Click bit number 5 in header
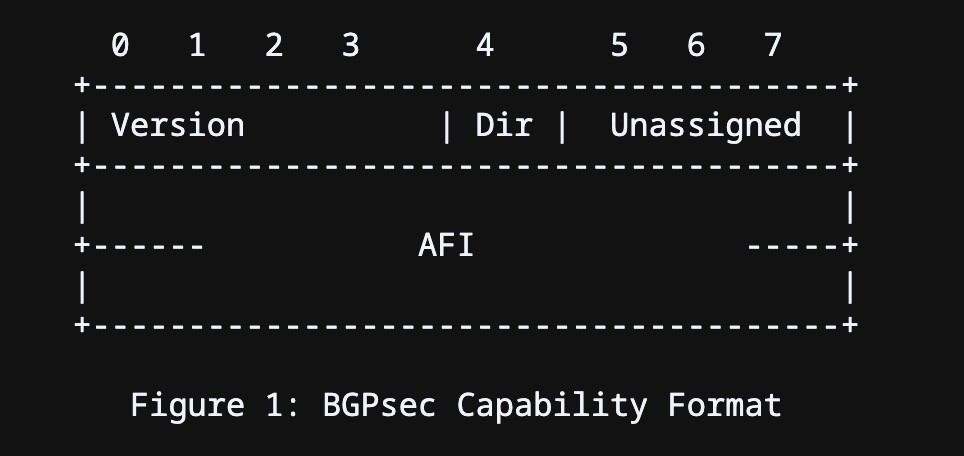The height and width of the screenshot is (456, 964). click(x=619, y=45)
